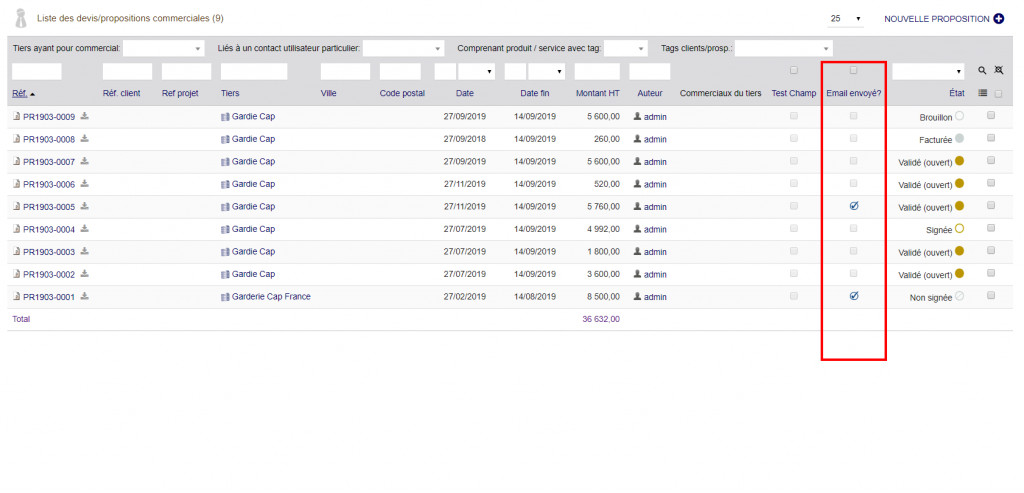
Task: Click the admin user icon in first row
Action: tap(638, 116)
